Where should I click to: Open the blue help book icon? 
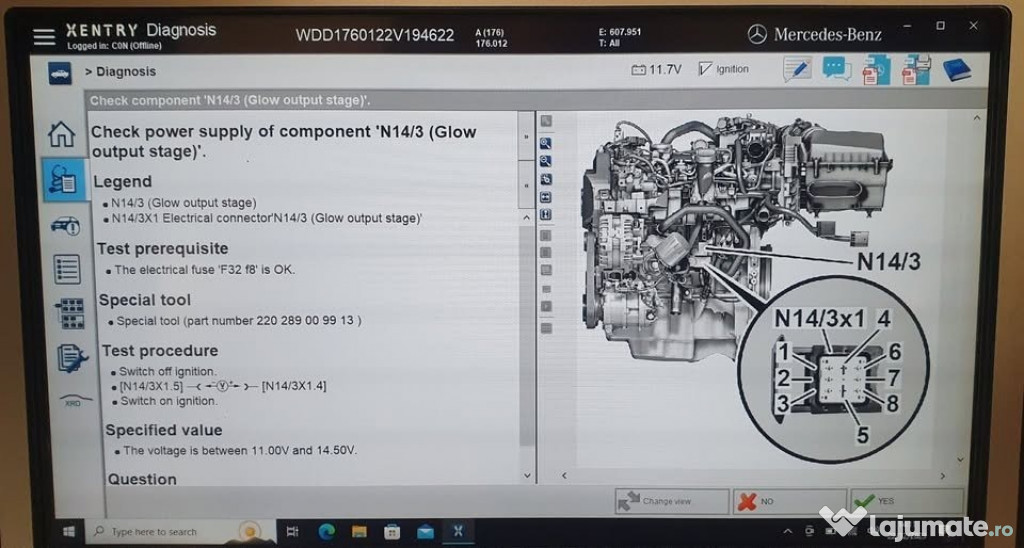click(956, 69)
